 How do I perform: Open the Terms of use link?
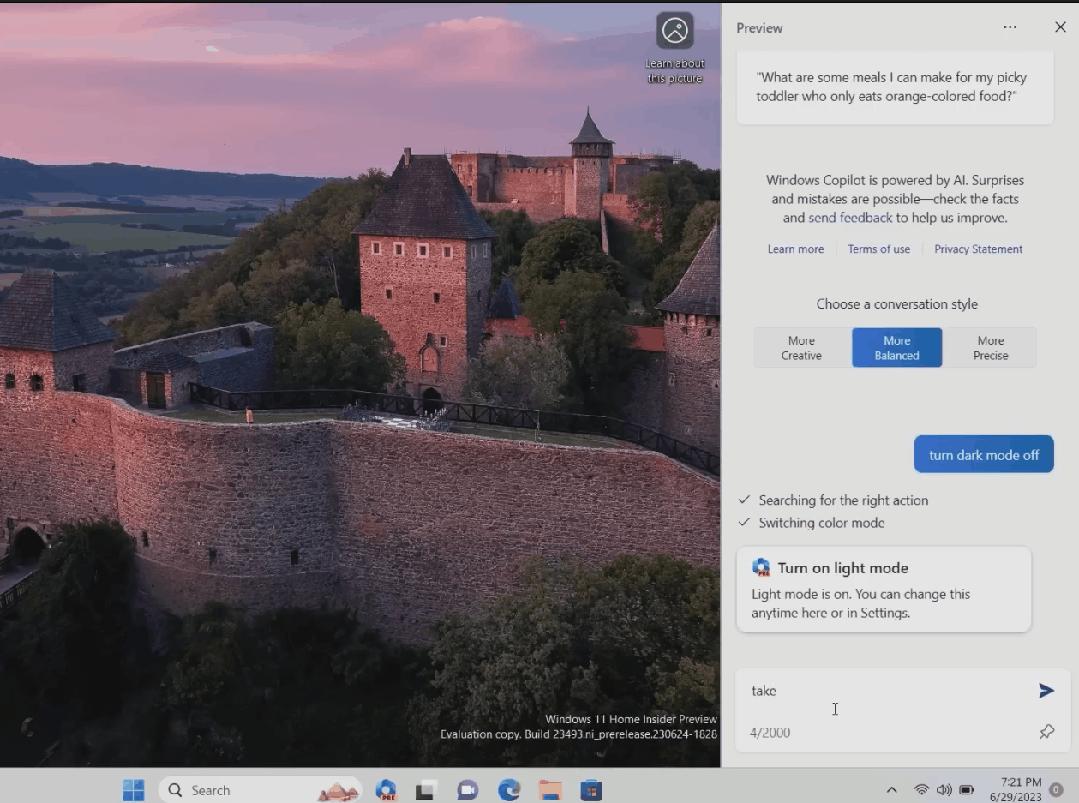[x=878, y=249]
